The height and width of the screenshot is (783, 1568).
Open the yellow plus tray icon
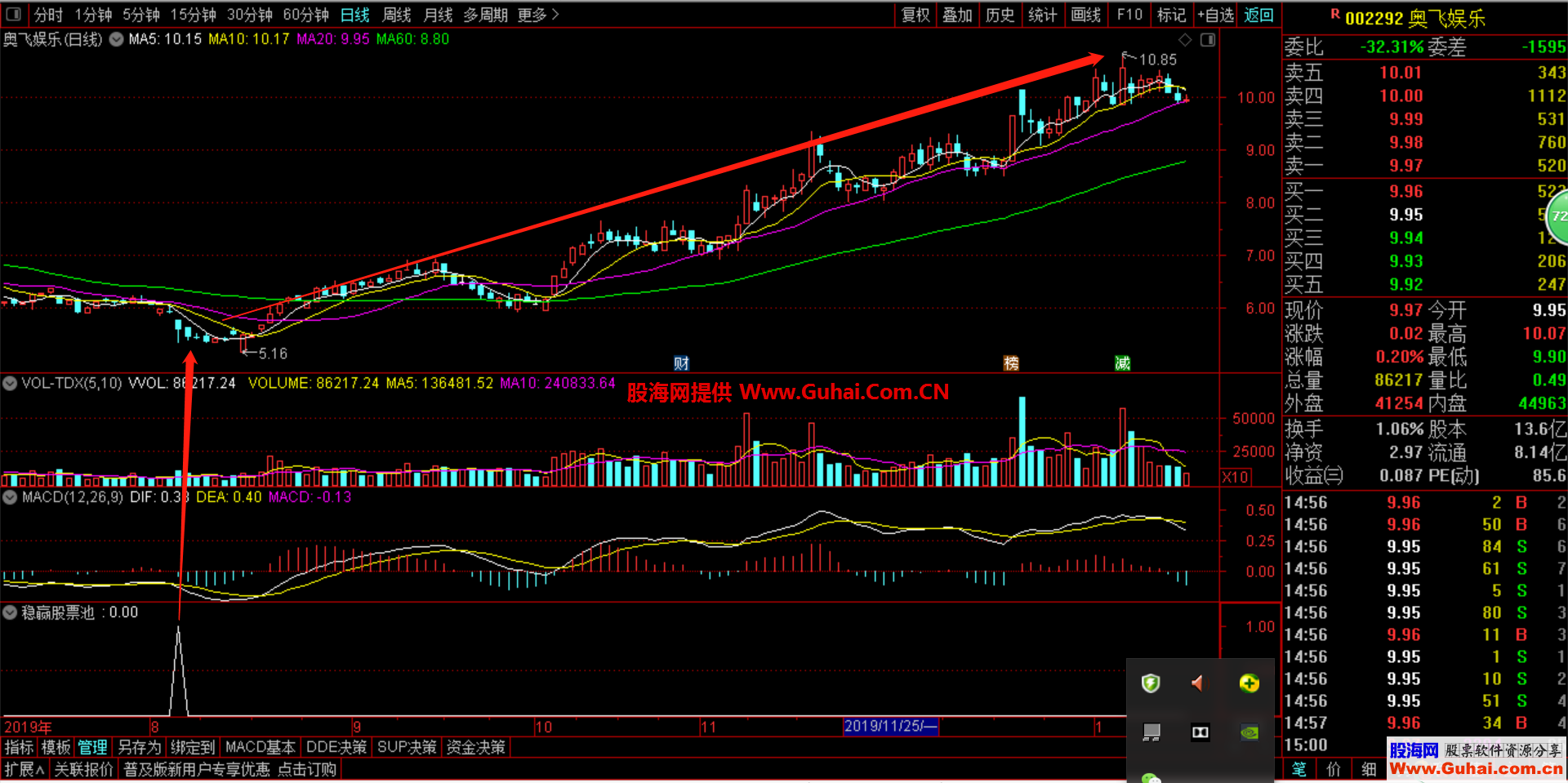(x=1249, y=683)
